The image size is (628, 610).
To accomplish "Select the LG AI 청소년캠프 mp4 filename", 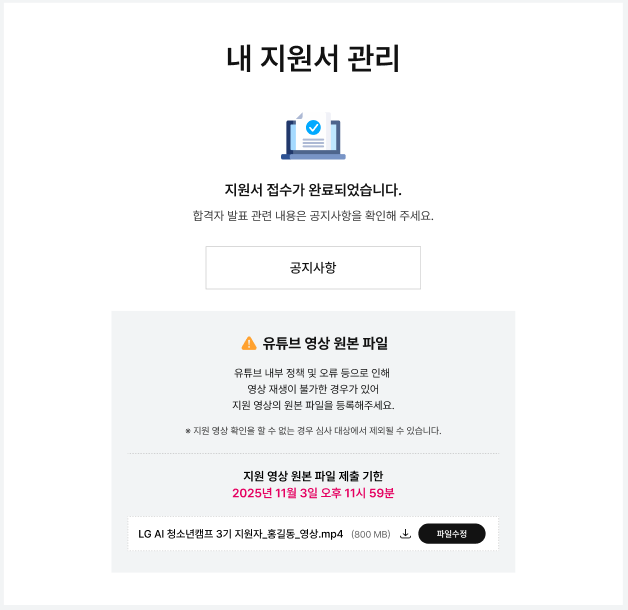I will click(x=240, y=534).
